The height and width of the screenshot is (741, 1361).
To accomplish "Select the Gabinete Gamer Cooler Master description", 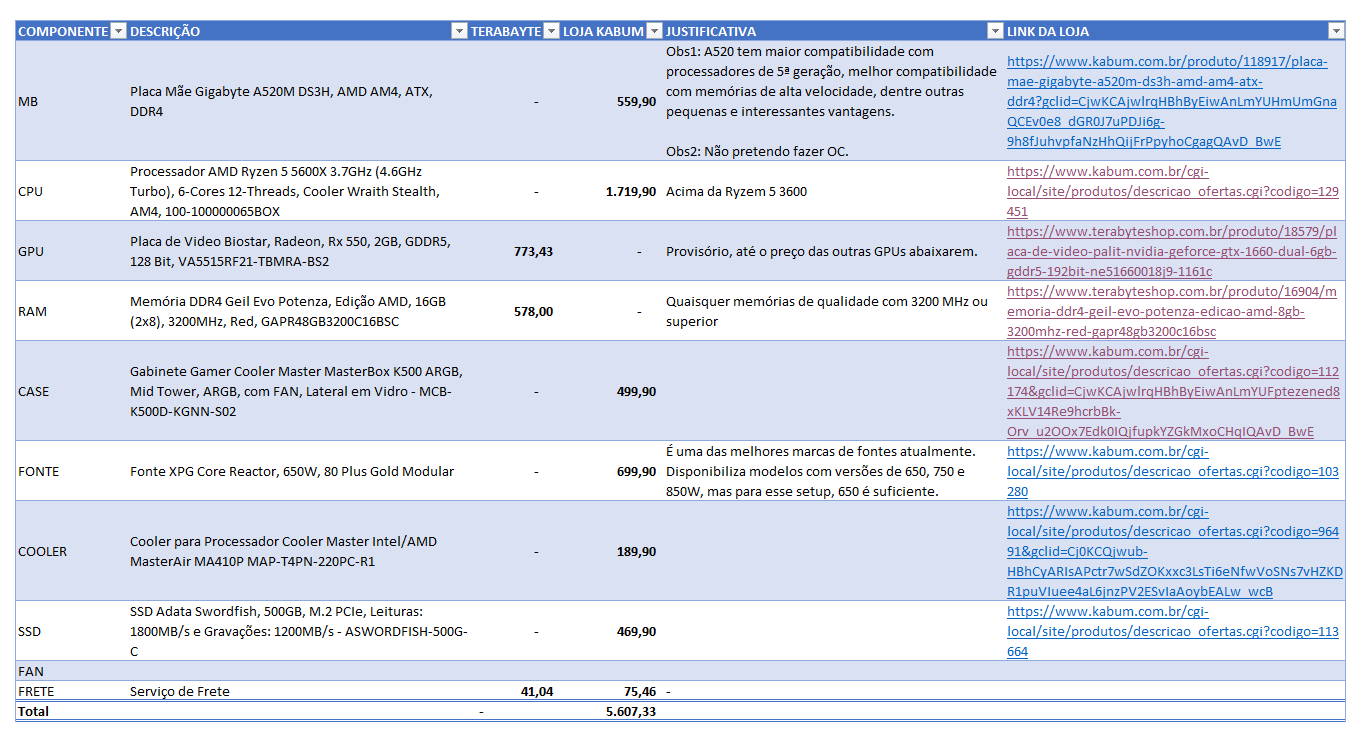I will click(298, 391).
